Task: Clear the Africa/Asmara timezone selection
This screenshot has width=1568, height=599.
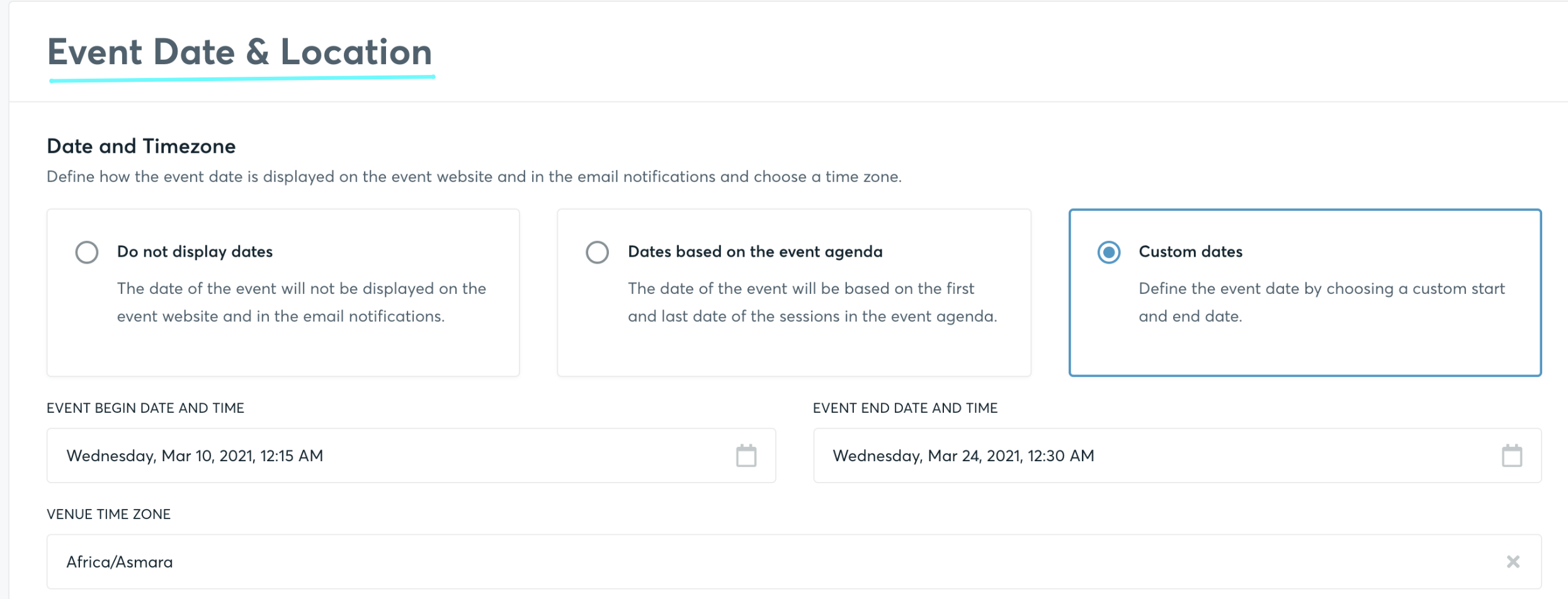Action: [1512, 561]
